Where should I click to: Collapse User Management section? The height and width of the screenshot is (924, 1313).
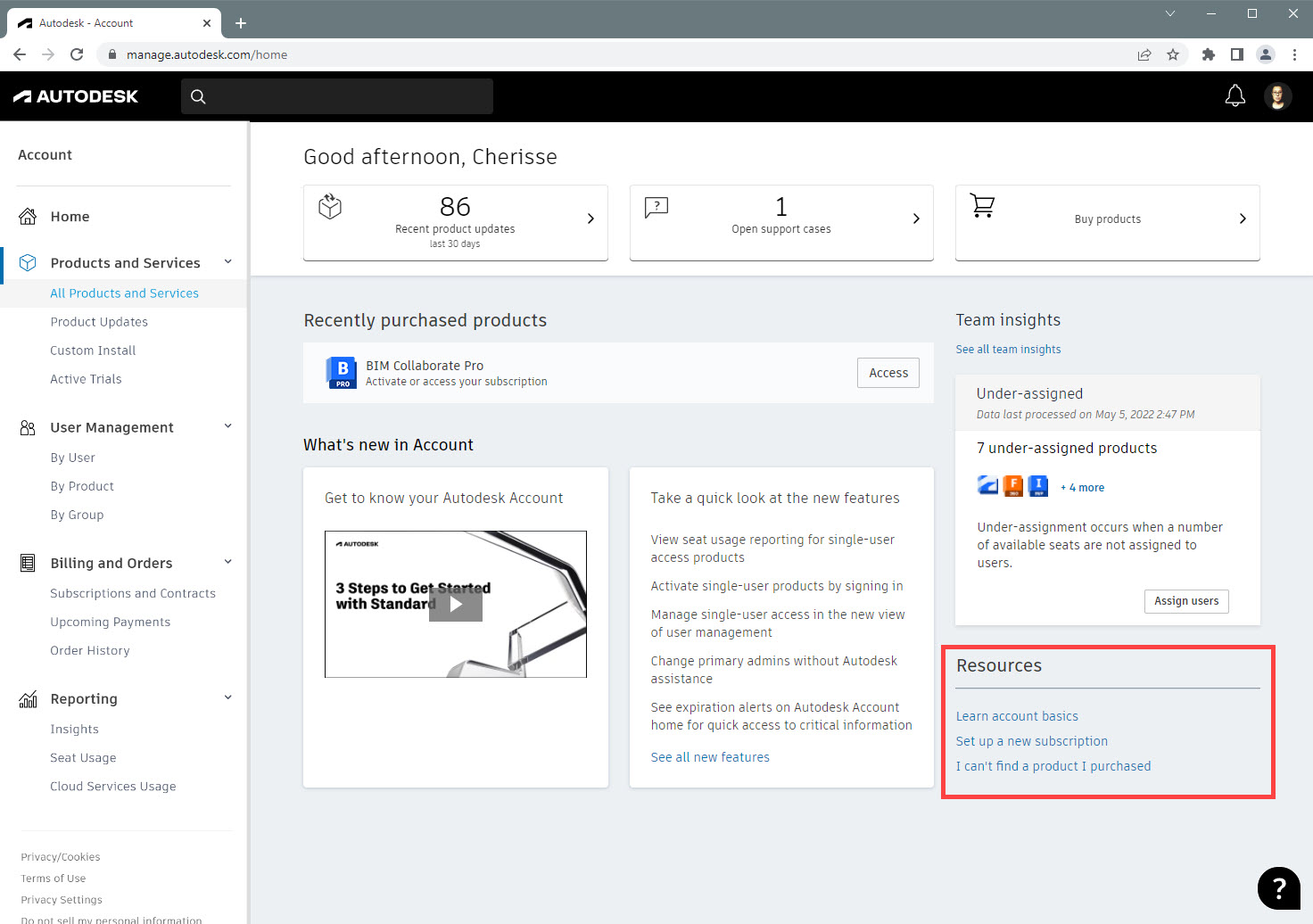(227, 426)
